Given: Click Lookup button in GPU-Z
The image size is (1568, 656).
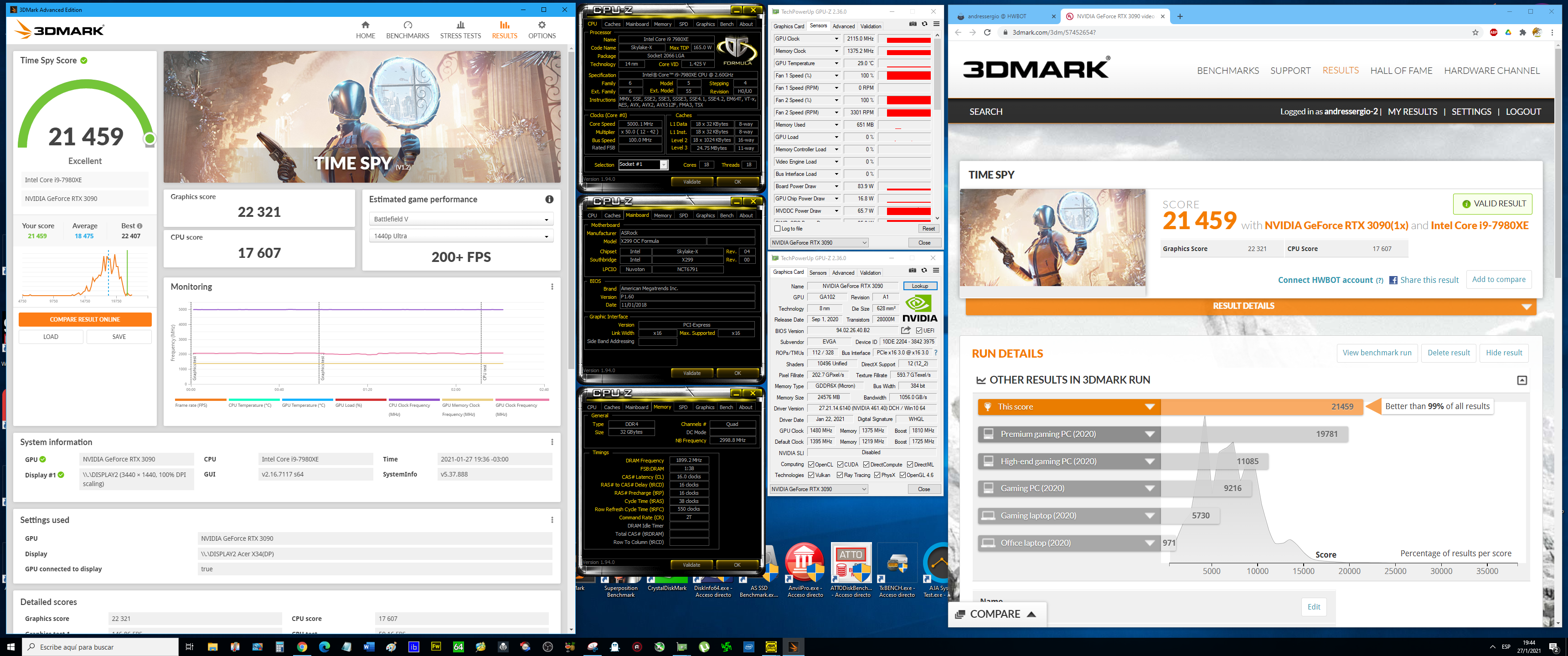Looking at the screenshot, I should 920,286.
